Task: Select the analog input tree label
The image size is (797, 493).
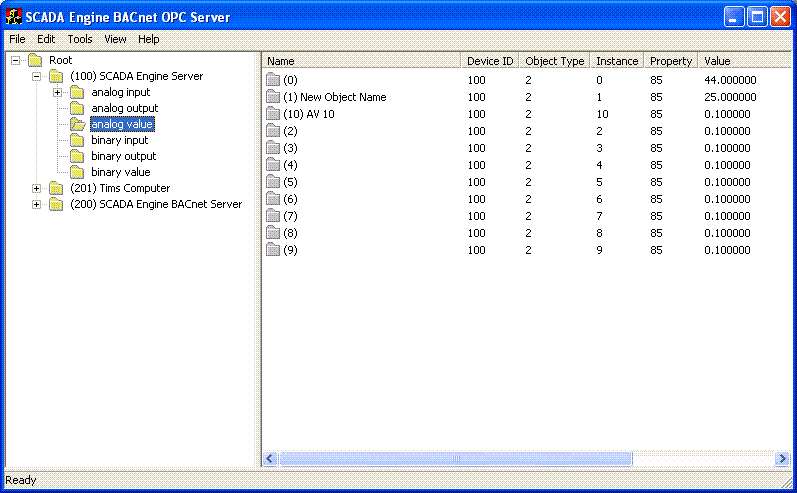Action: point(120,92)
